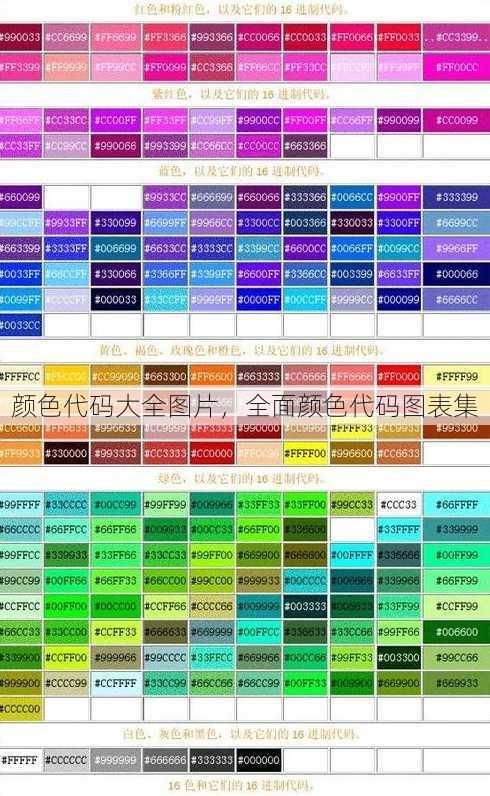
Task: Select the #0033CC swatch
Action: pos(21,325)
